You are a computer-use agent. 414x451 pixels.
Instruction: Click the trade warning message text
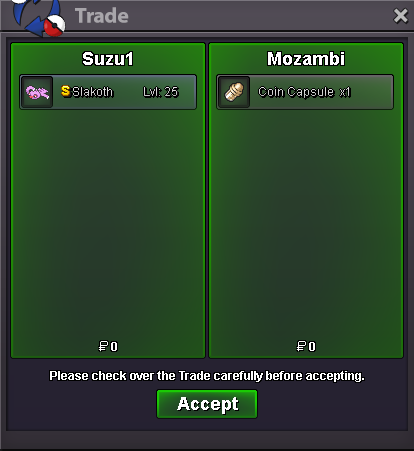click(x=207, y=376)
